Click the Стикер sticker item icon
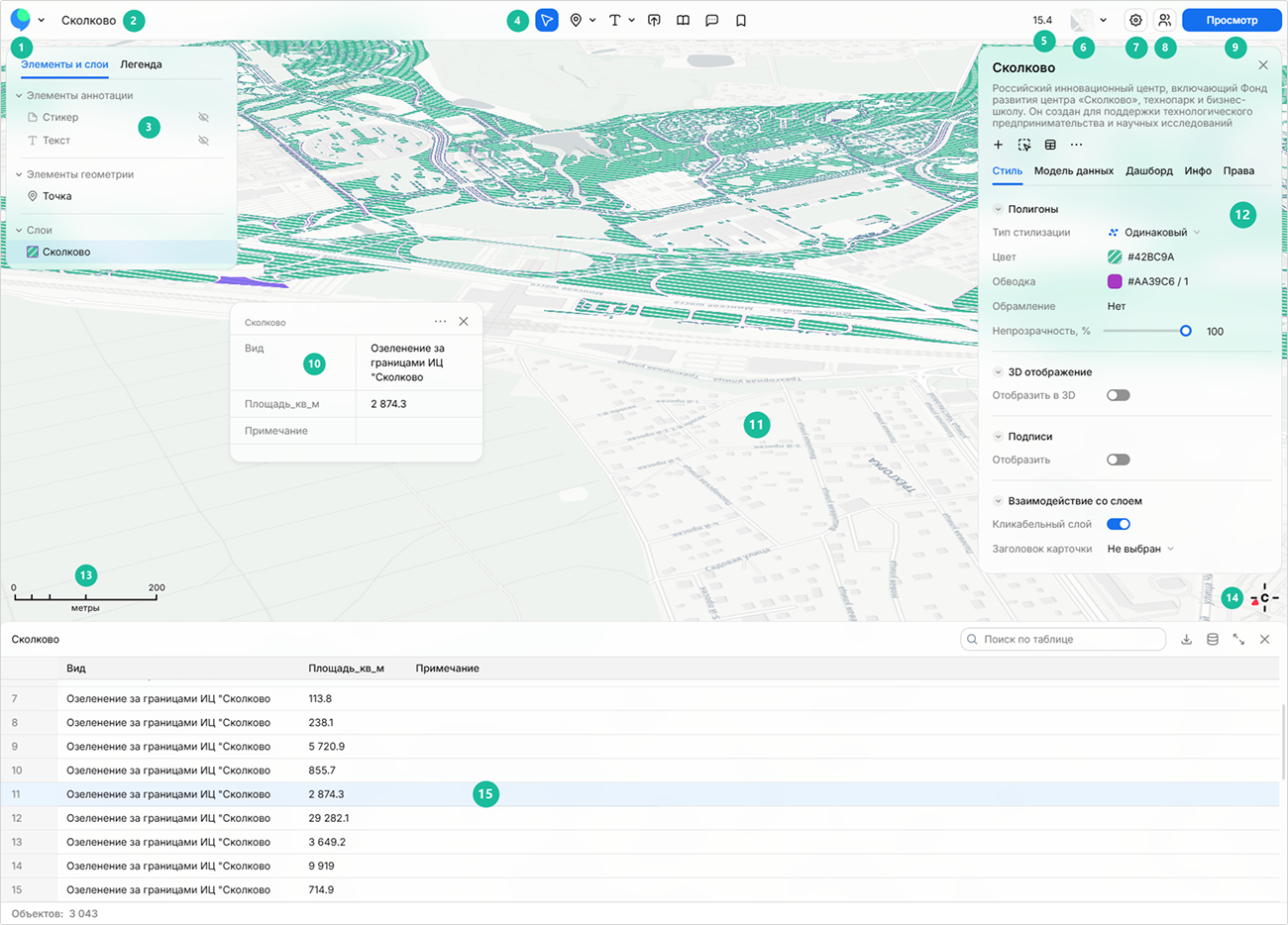This screenshot has height=925, width=1288. pyautogui.click(x=33, y=117)
